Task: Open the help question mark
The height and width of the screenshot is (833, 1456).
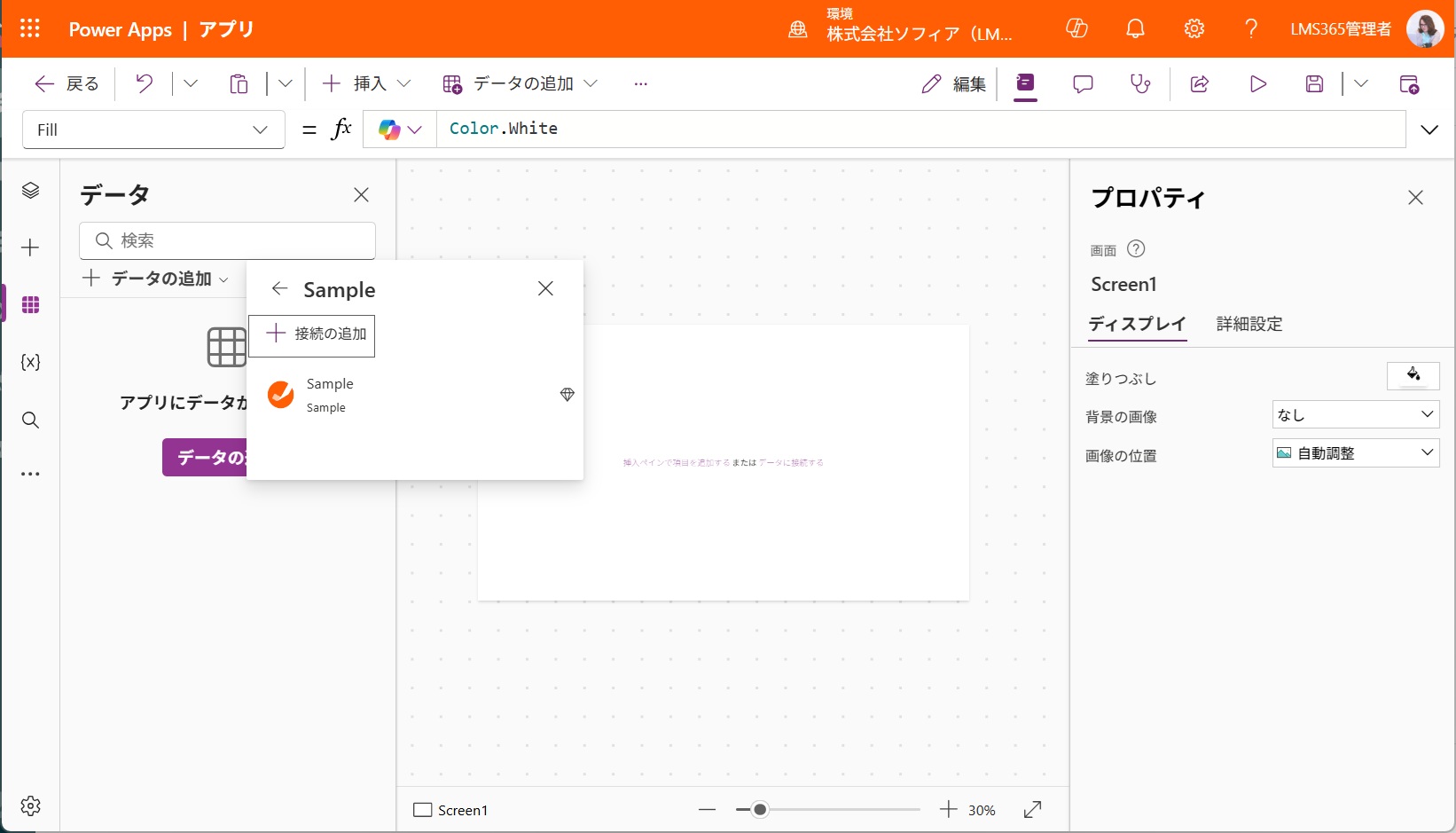Action: click(x=1251, y=28)
